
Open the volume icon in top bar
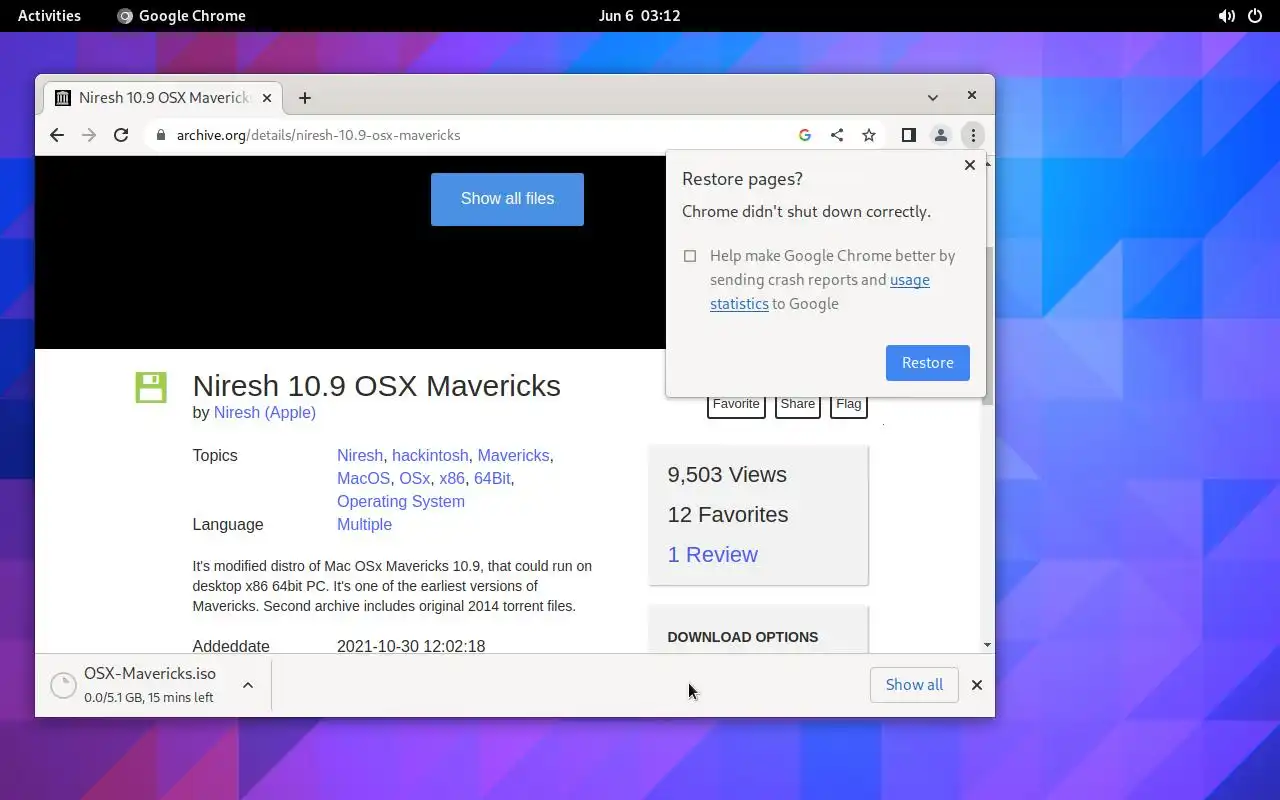[x=1226, y=16]
